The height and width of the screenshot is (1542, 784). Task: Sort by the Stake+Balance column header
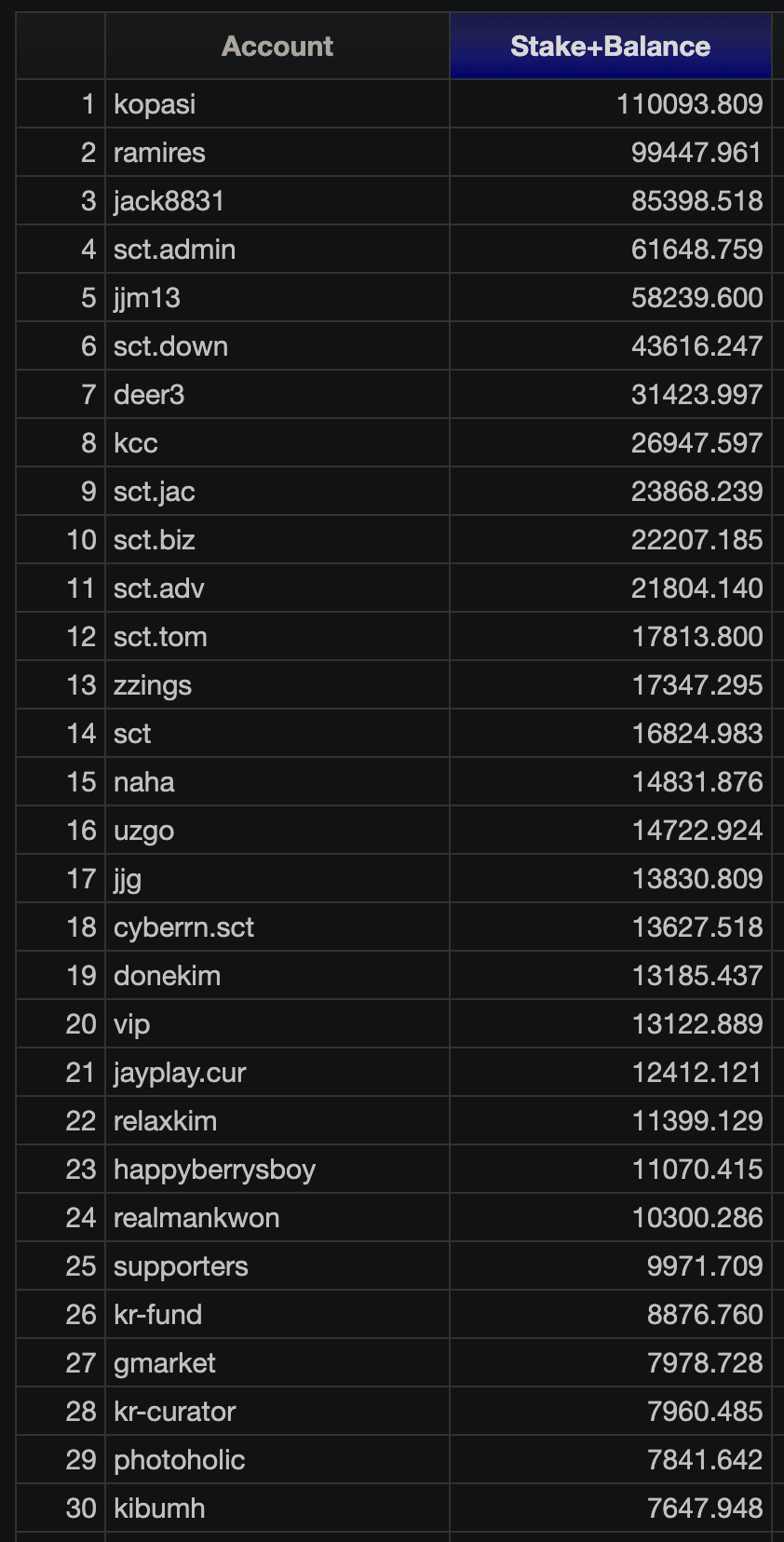click(610, 47)
